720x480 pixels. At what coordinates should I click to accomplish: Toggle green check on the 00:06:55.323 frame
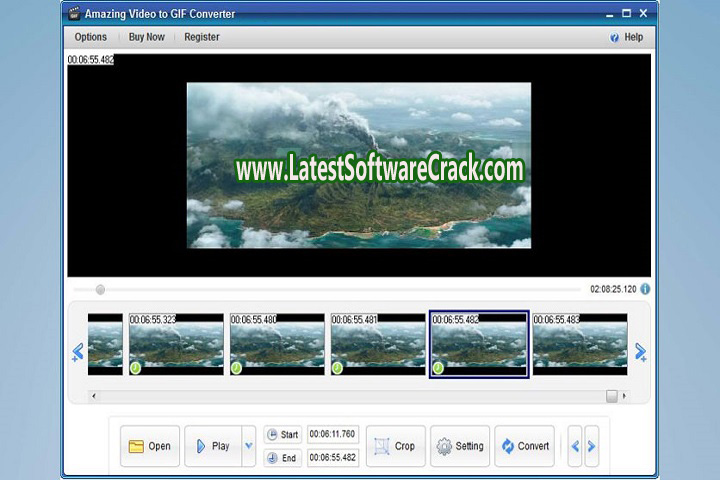click(135, 368)
